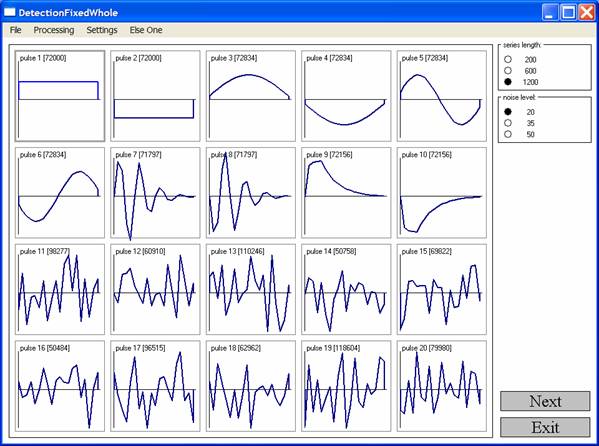The height and width of the screenshot is (446, 599).
Task: Choose the pulse 9 exponential decay plot
Action: (x=346, y=193)
